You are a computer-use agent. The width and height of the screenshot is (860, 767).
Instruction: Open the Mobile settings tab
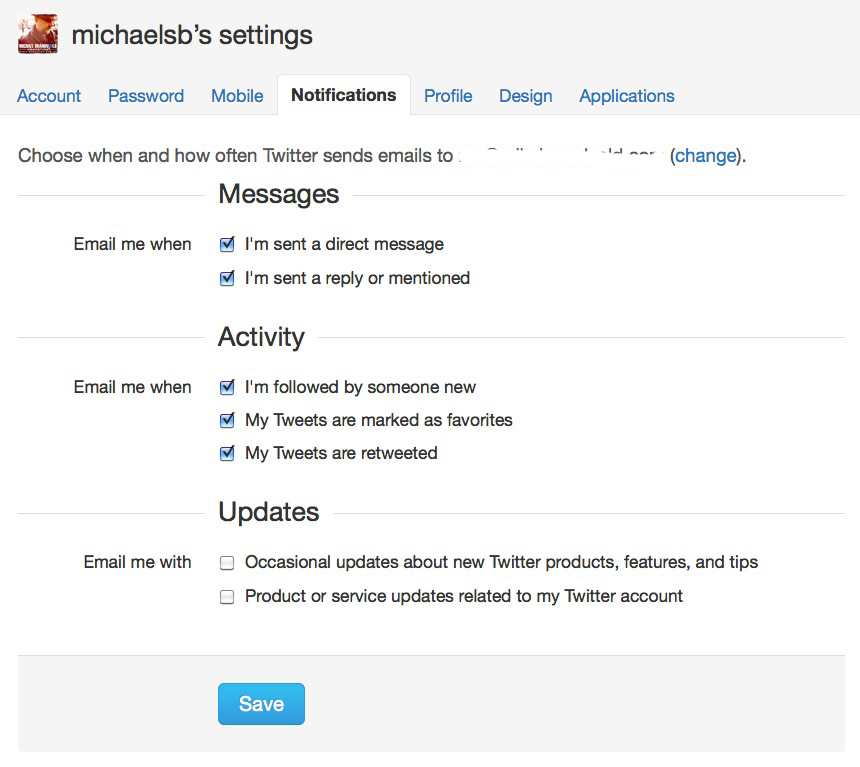(x=236, y=96)
